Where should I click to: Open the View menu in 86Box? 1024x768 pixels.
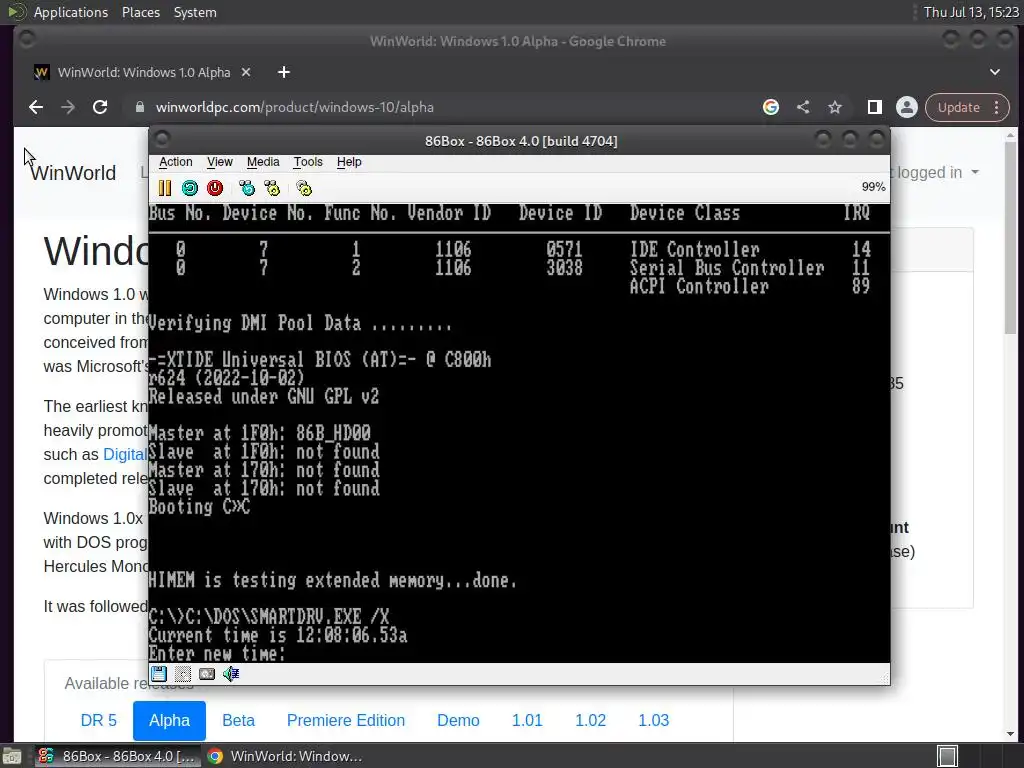coord(219,162)
